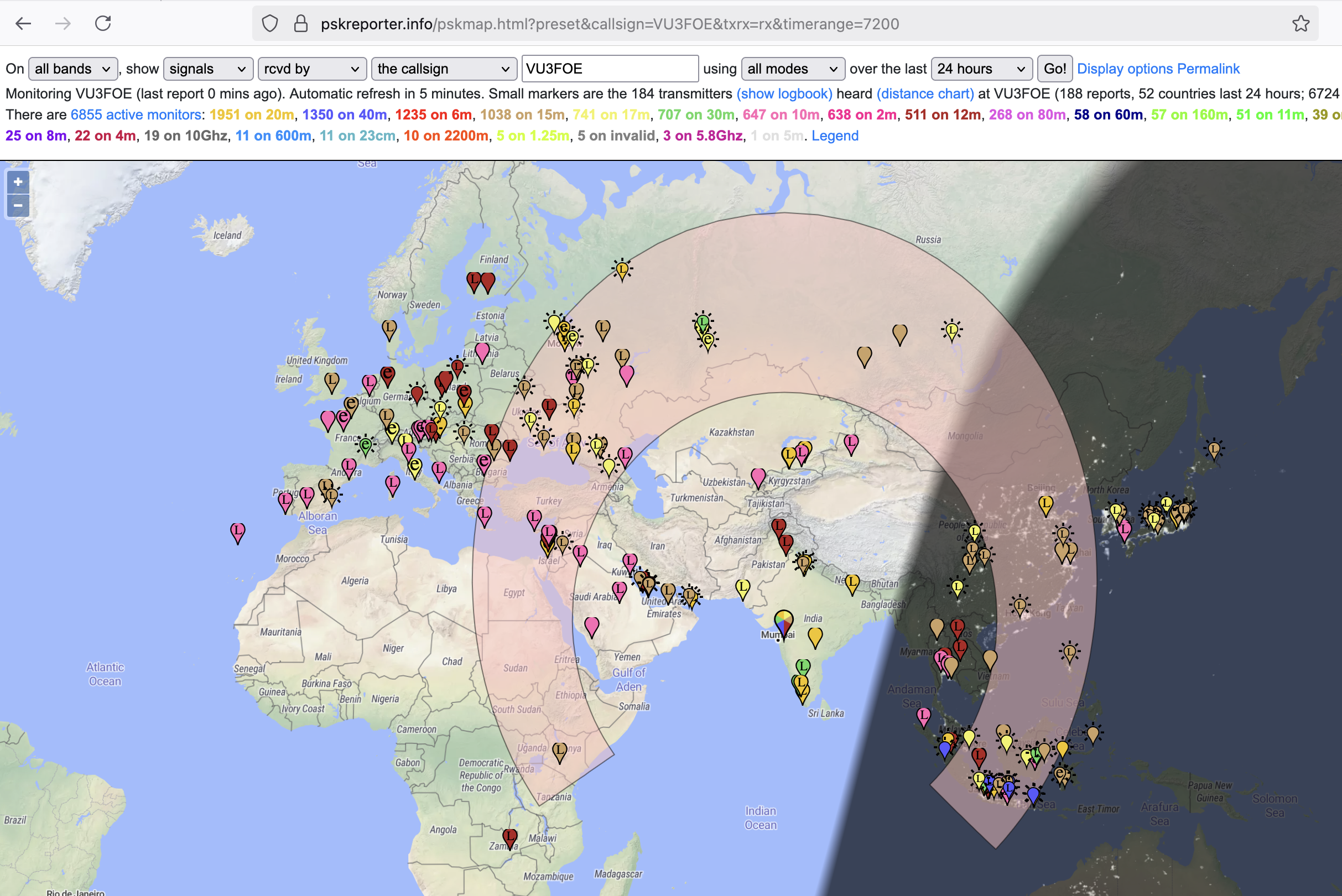Screen dimensions: 1342x896
Task: Click the Go! button
Action: click(x=1054, y=69)
